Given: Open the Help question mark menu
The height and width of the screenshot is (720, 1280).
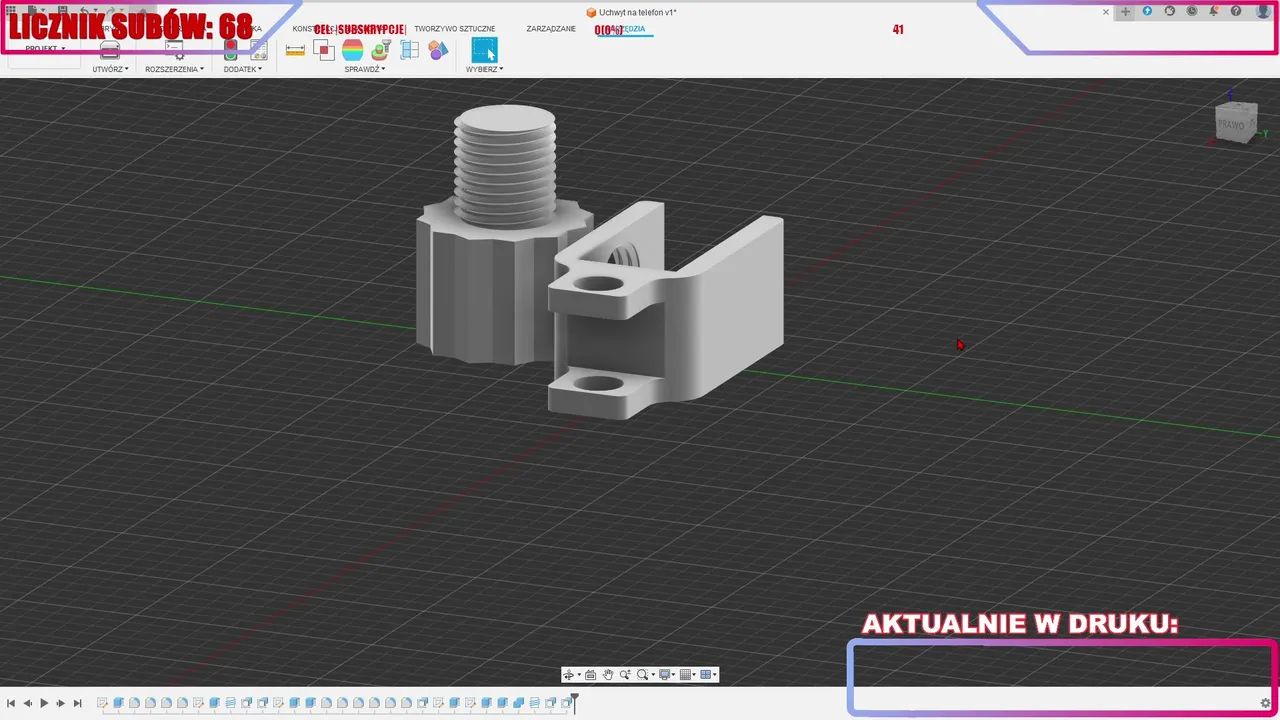Looking at the screenshot, I should pyautogui.click(x=1236, y=11).
